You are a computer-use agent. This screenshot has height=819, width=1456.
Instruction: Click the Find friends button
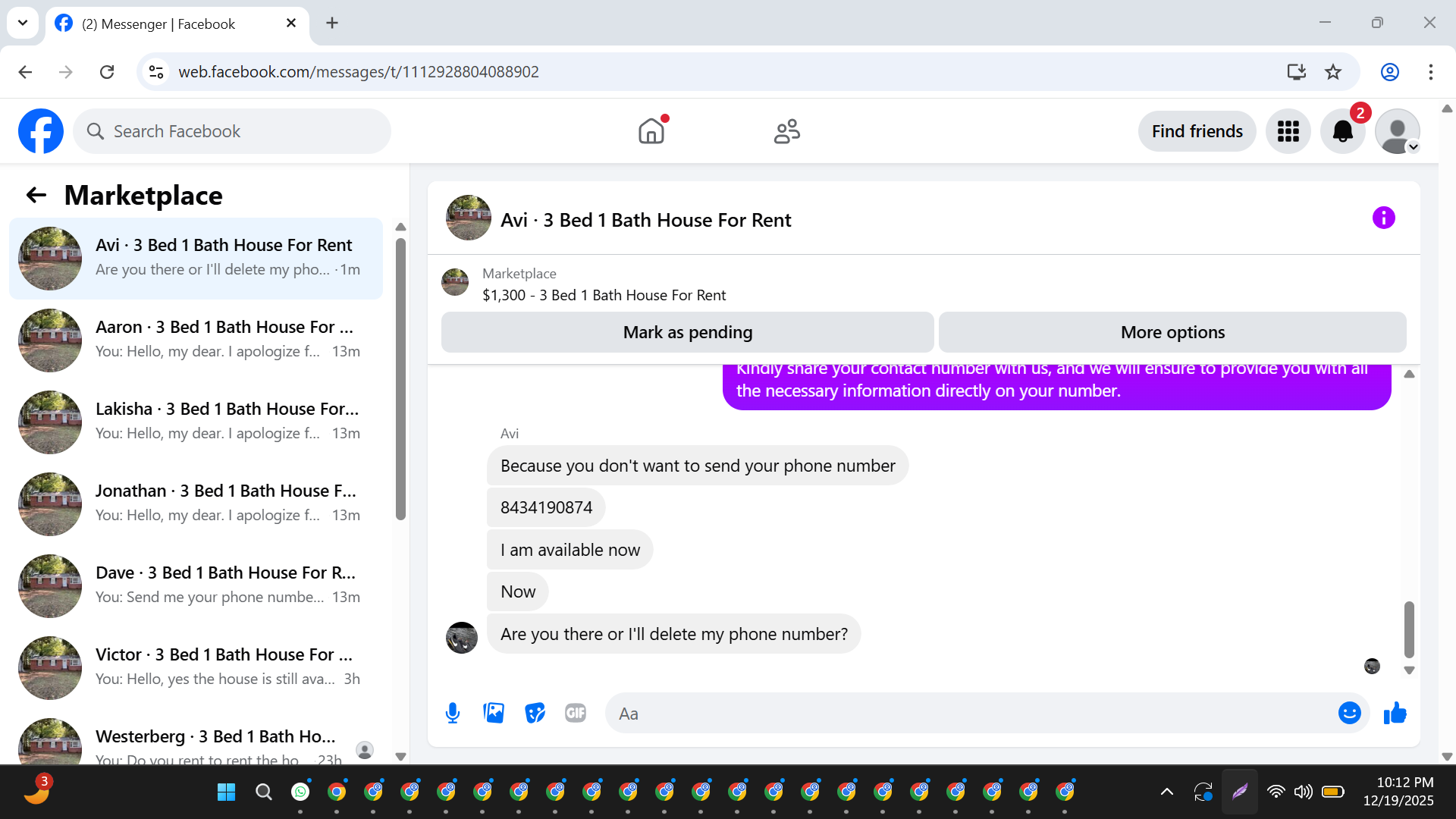(1197, 131)
